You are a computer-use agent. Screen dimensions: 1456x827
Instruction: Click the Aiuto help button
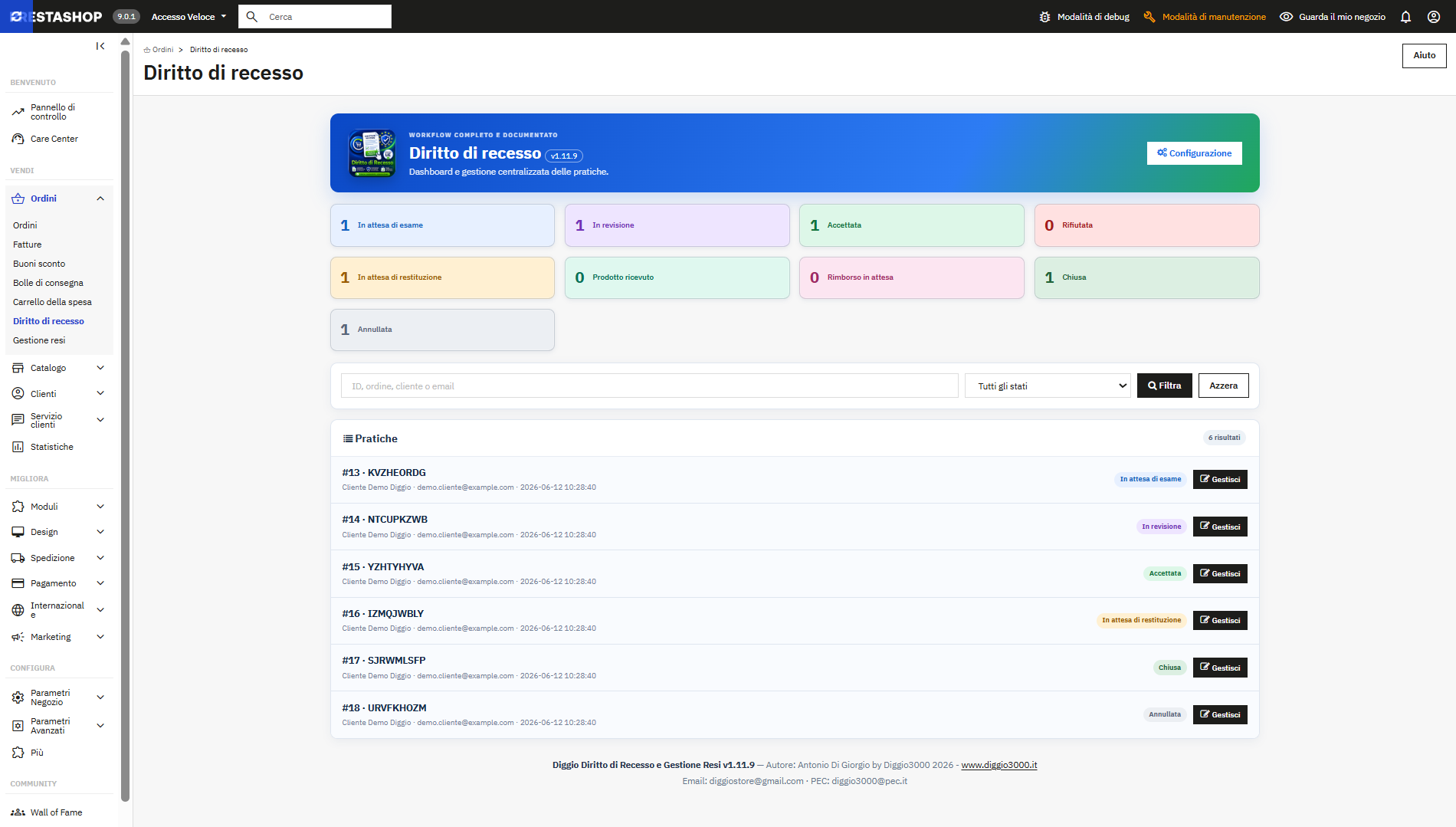(x=1424, y=55)
